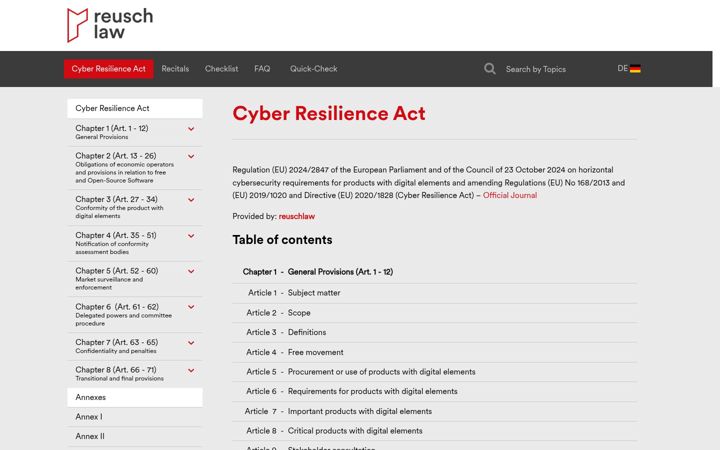Image resolution: width=720 pixels, height=450 pixels.
Task: Select Chapter 5 (Art. 52 - 60) in sidebar
Action: 117,271
